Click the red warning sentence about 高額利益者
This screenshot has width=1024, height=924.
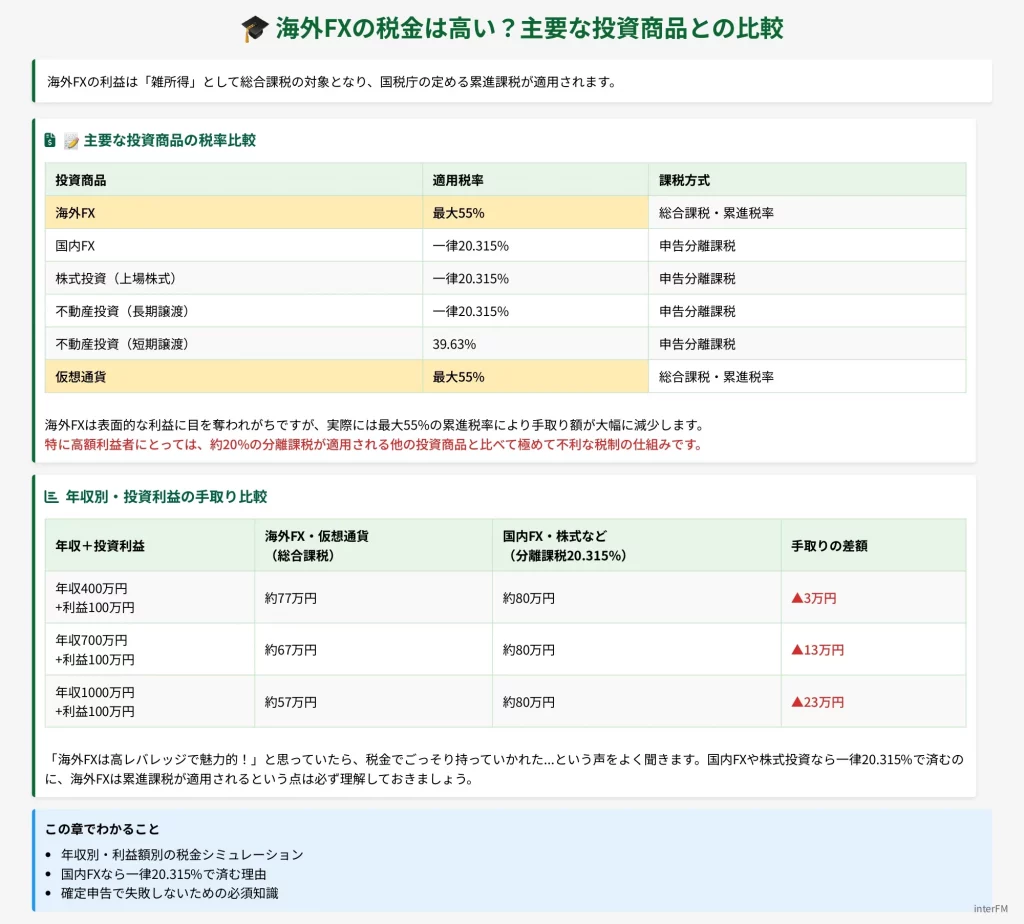[373, 444]
